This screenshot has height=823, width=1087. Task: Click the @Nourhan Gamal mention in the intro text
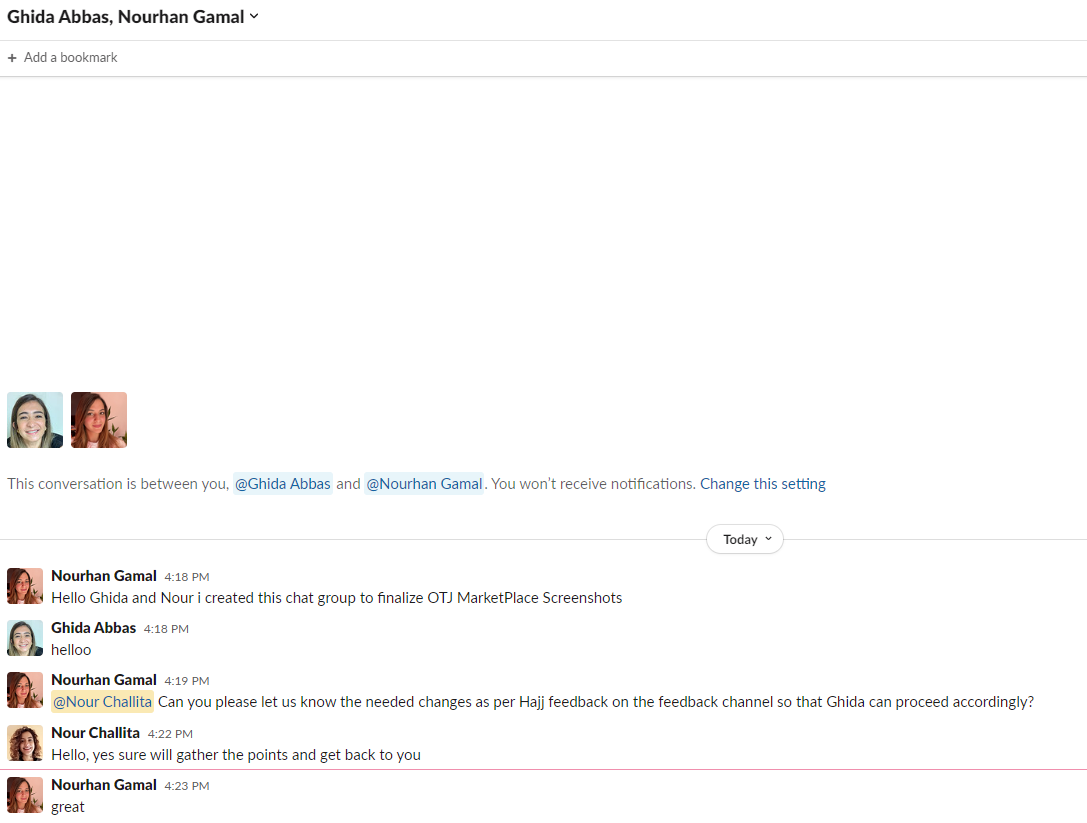click(424, 484)
